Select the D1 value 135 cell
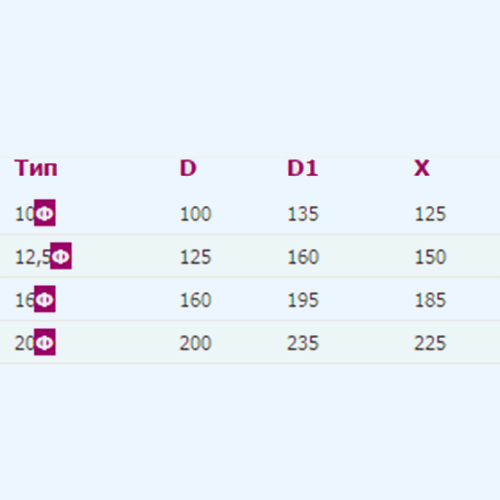500x500 pixels. point(303,214)
